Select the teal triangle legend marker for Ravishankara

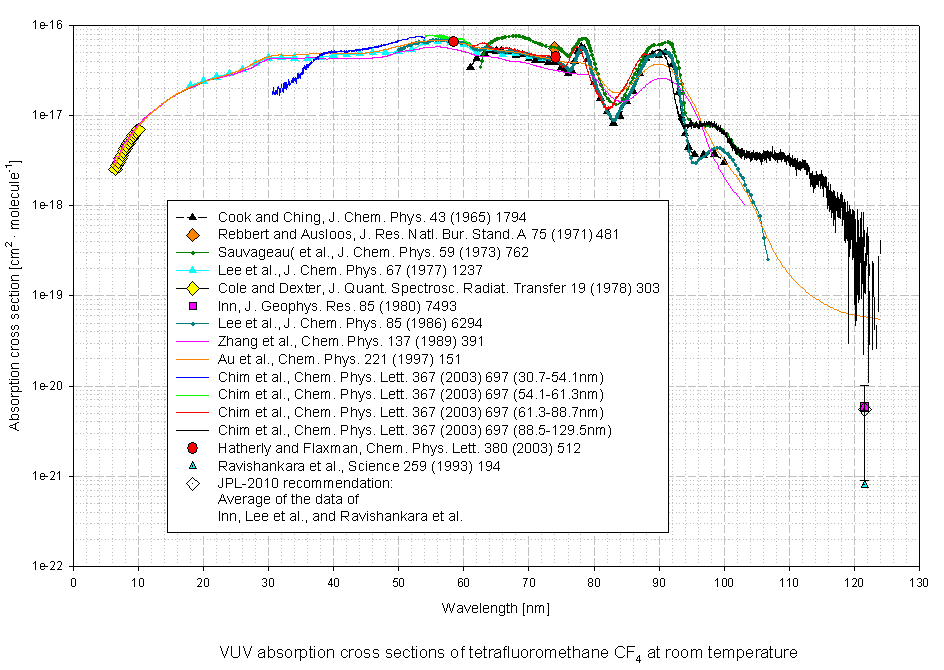[x=192, y=466]
